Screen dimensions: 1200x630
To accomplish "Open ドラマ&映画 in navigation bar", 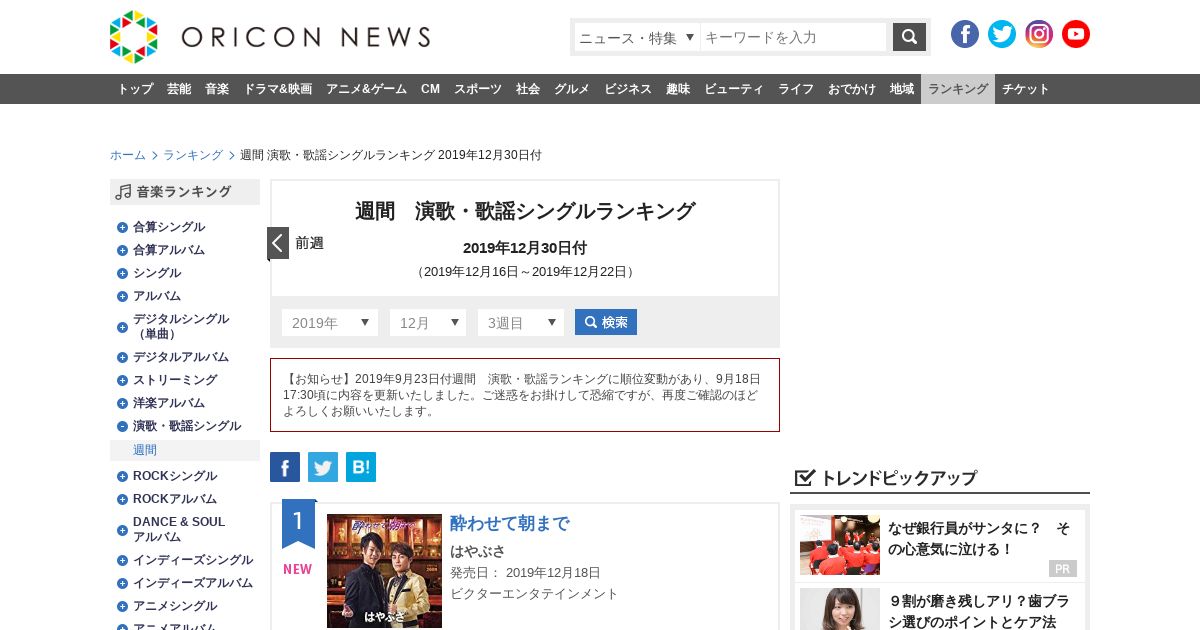I will [277, 89].
